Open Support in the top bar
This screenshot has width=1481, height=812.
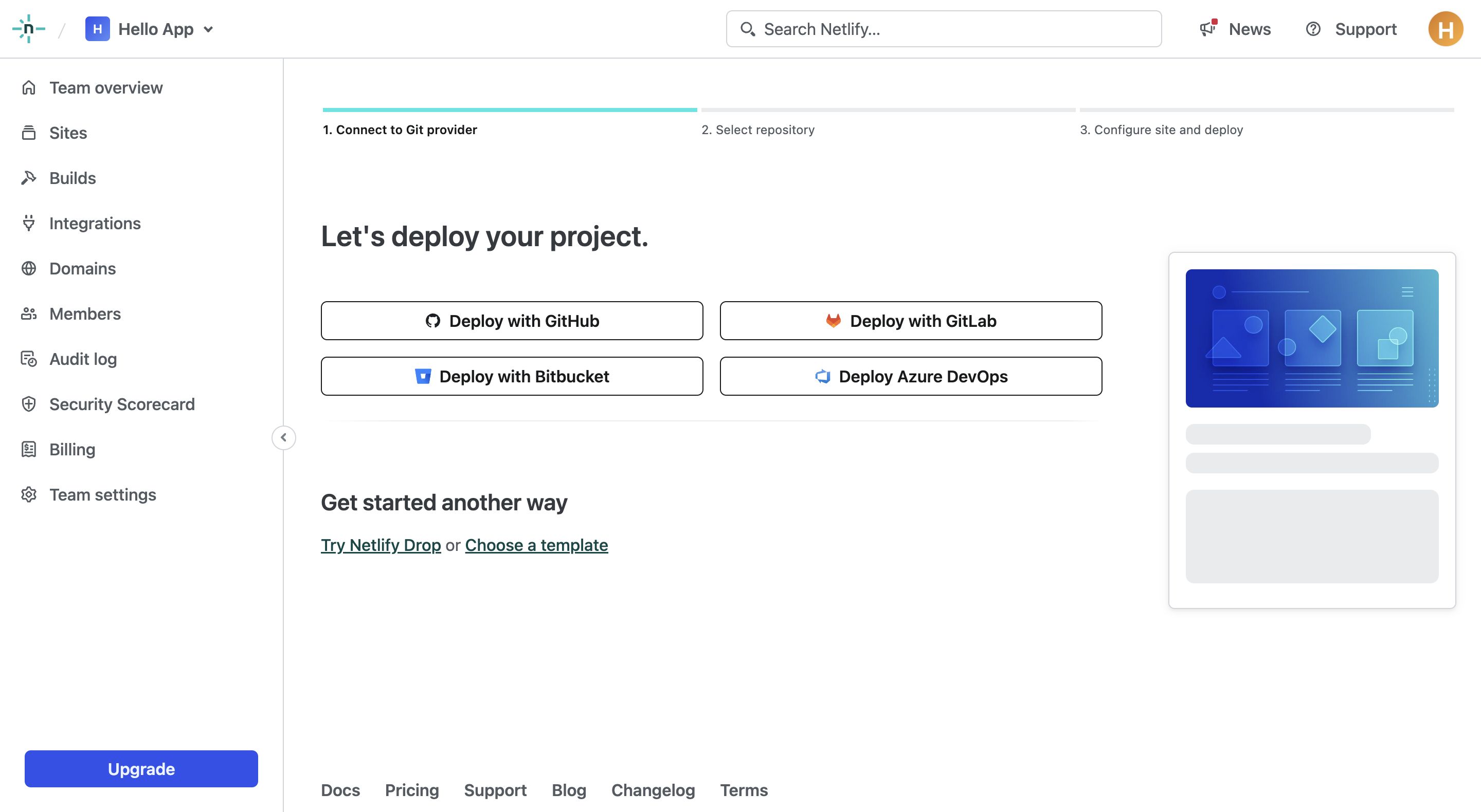tap(1365, 29)
